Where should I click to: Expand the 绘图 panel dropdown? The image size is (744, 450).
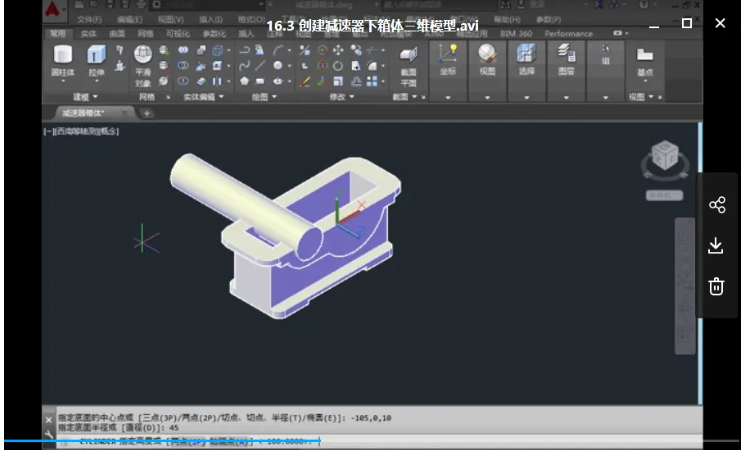click(274, 96)
